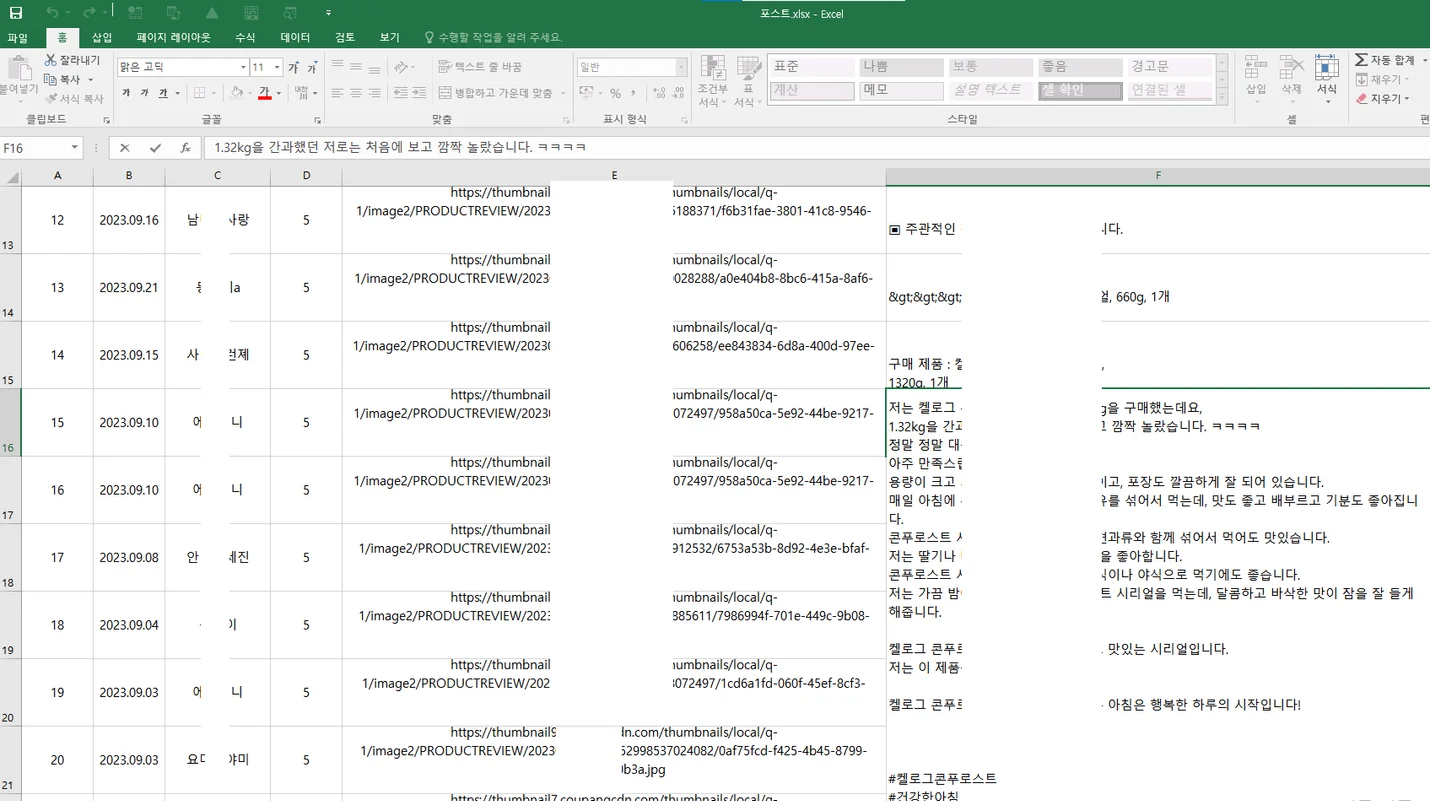Open the borders dropdown arrow
This screenshot has width=1430, height=801.
214,93
